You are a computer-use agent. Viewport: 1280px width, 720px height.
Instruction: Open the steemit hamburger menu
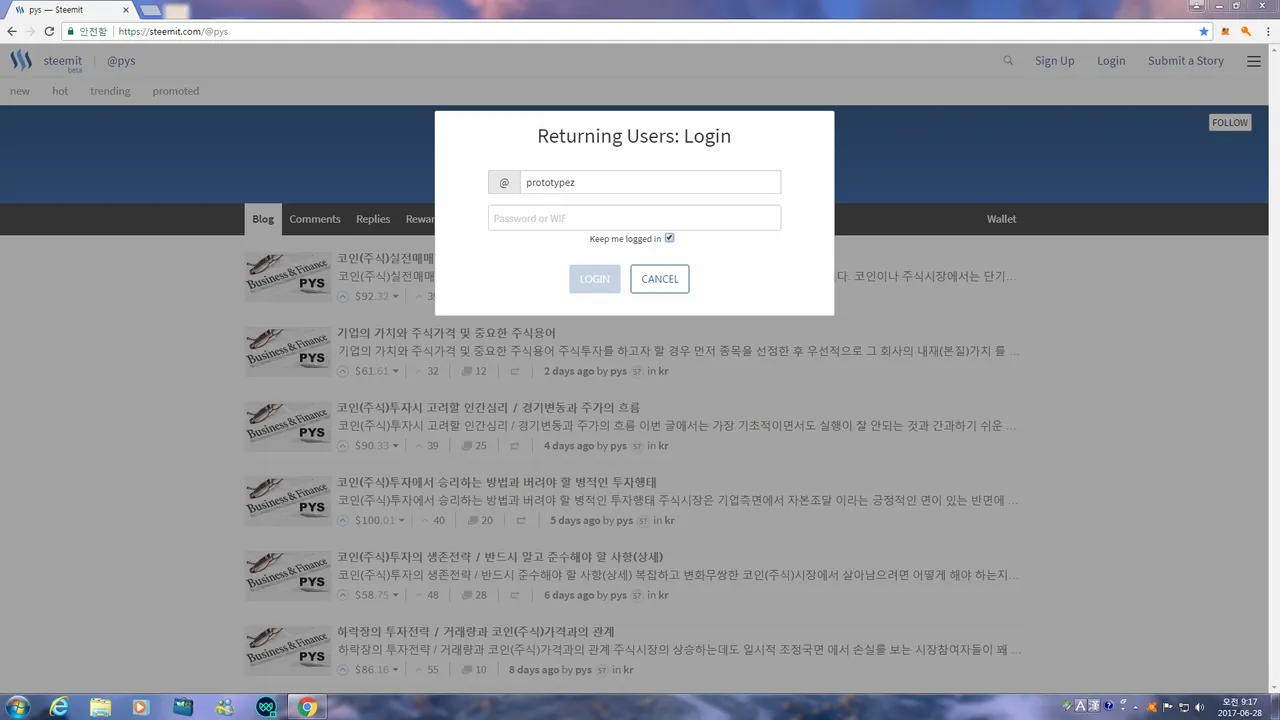click(x=1254, y=61)
